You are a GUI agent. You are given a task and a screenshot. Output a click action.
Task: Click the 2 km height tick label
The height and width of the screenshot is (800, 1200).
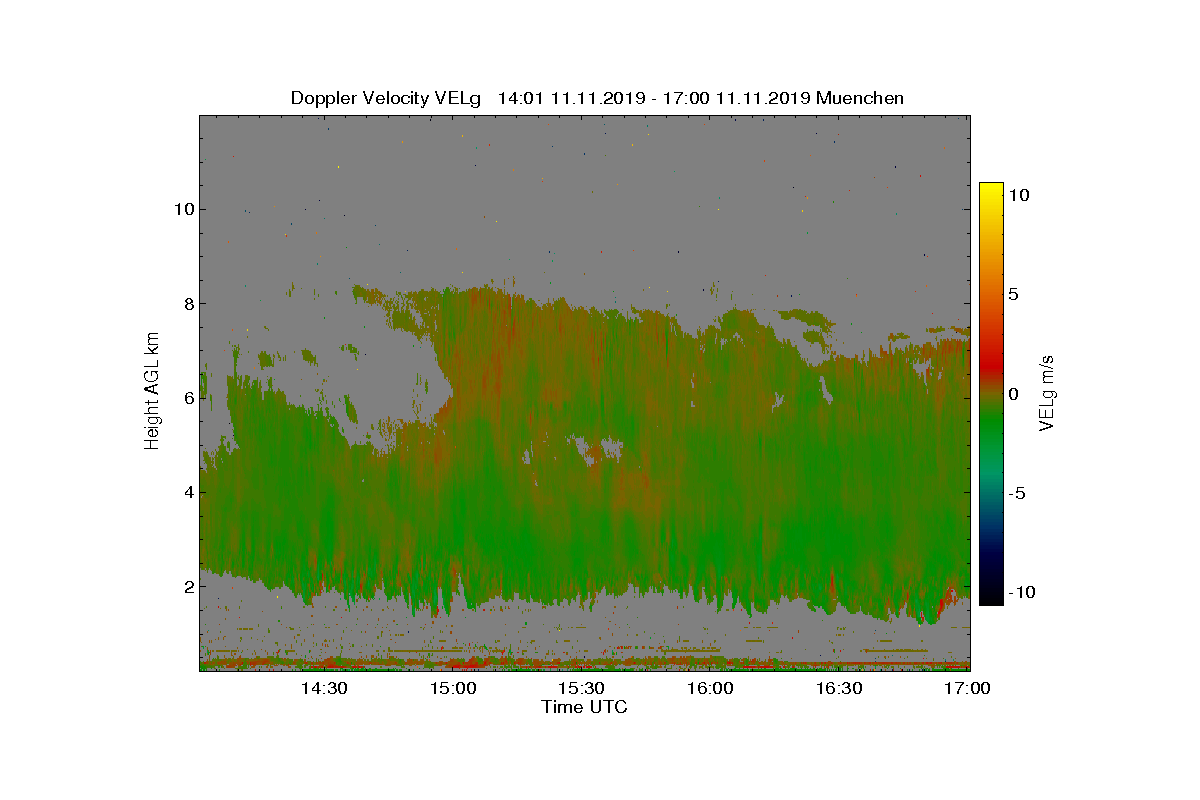click(188, 586)
